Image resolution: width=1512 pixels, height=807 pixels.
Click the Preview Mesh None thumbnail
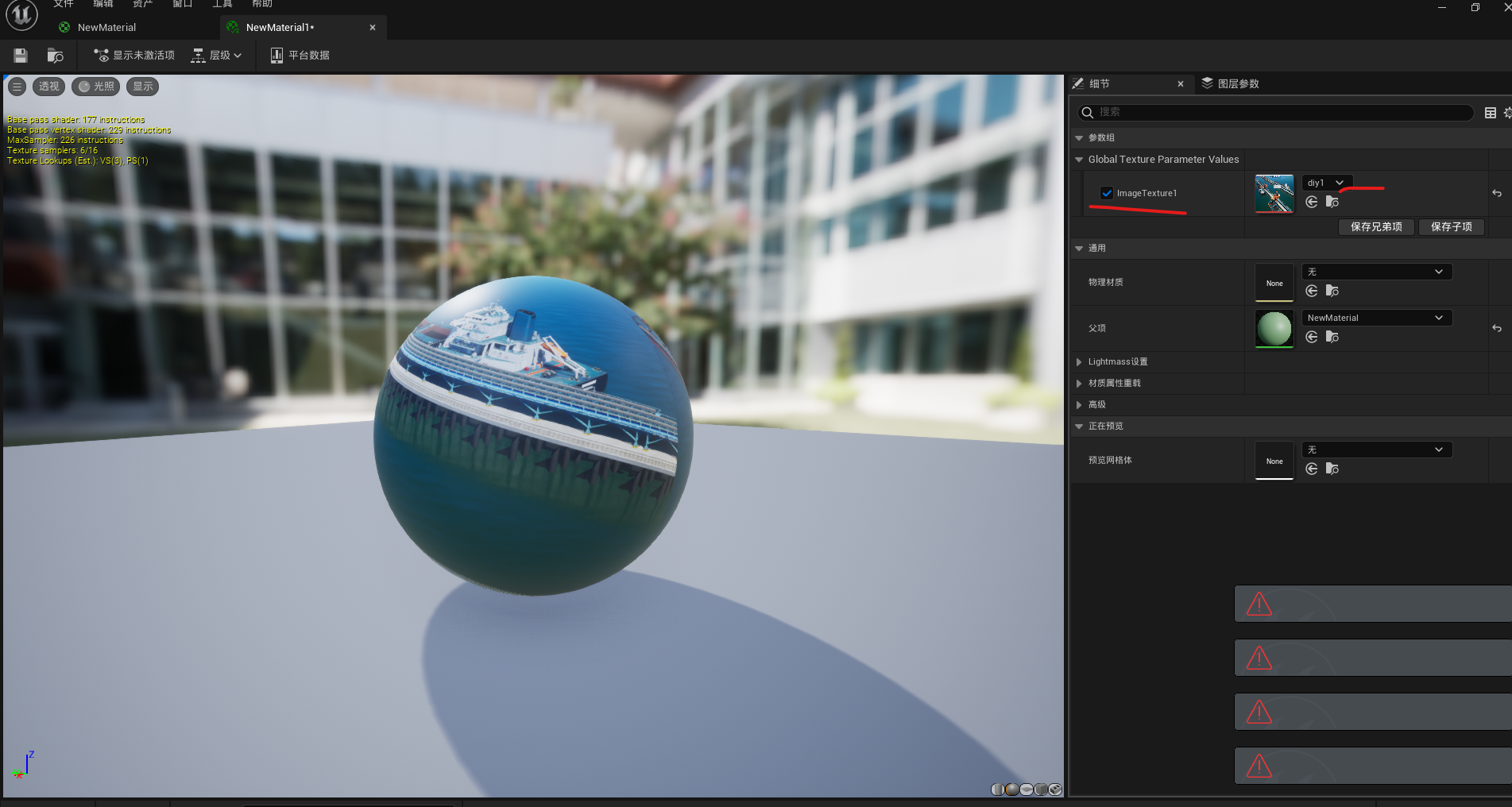[1274, 461]
